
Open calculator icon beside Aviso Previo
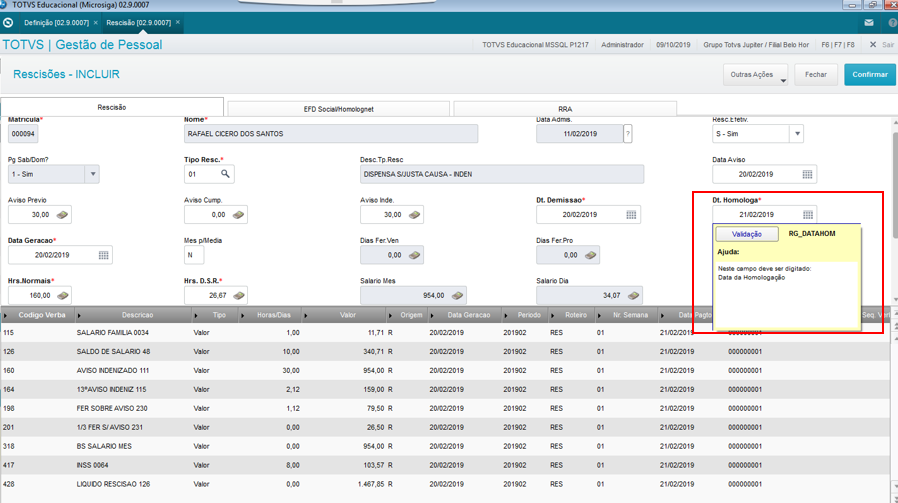pyautogui.click(x=62, y=215)
